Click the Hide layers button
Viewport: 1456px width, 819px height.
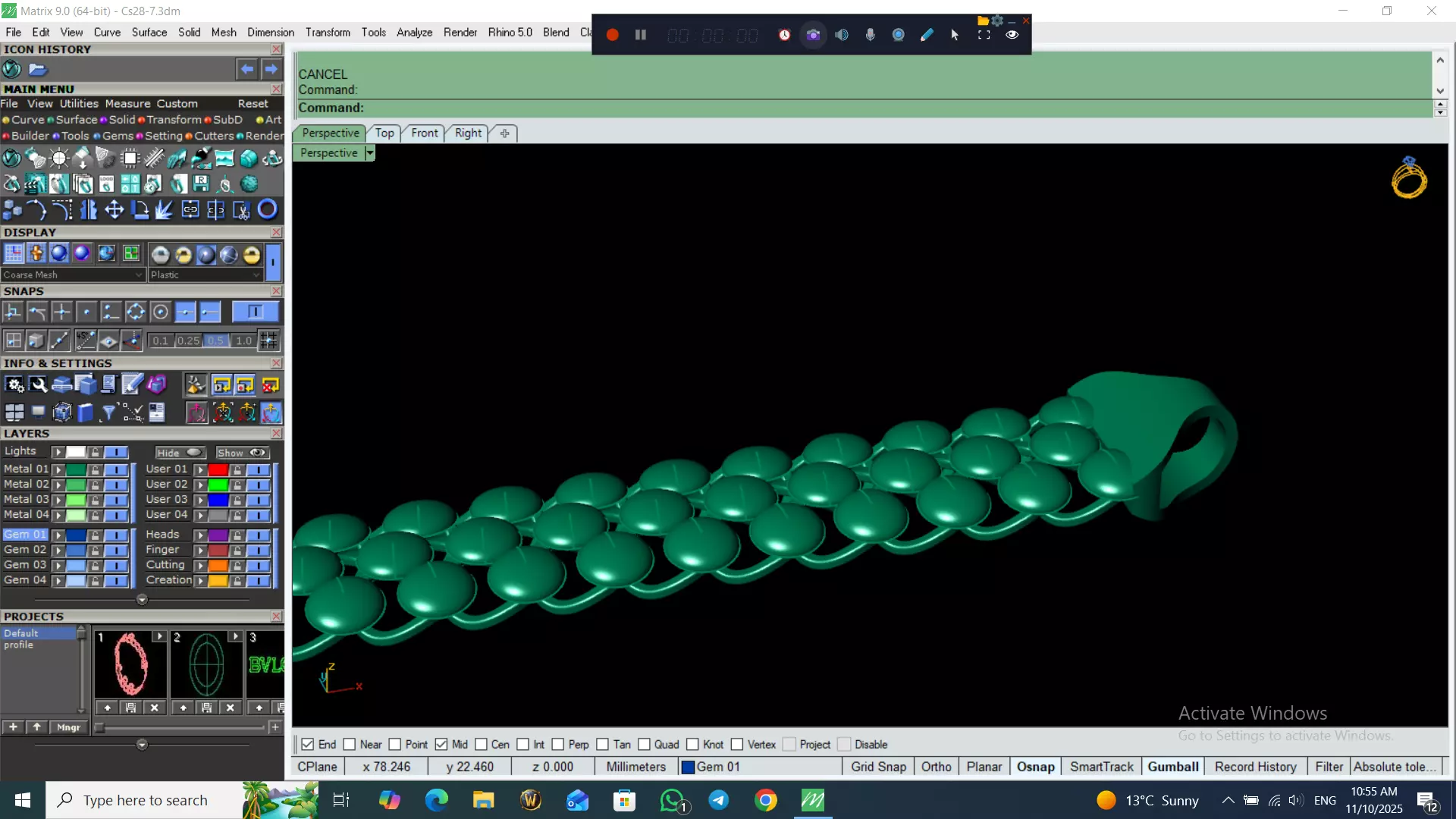[180, 453]
